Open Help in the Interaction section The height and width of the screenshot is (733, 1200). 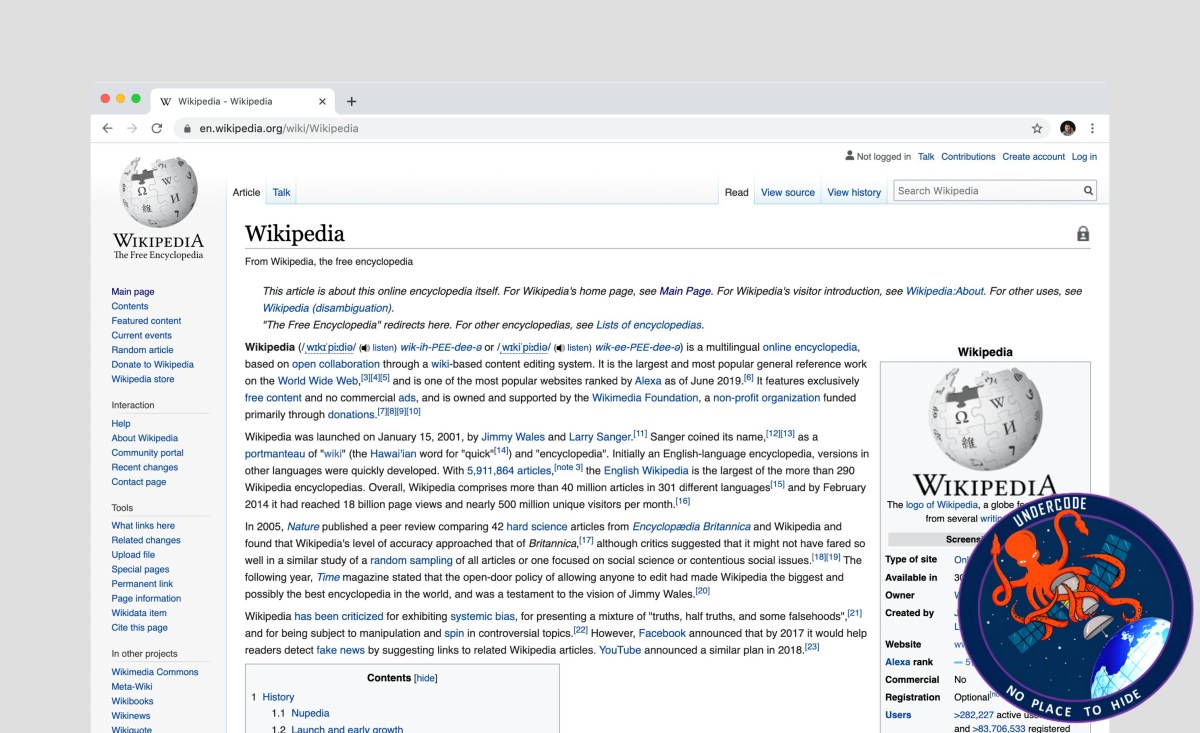click(x=121, y=424)
